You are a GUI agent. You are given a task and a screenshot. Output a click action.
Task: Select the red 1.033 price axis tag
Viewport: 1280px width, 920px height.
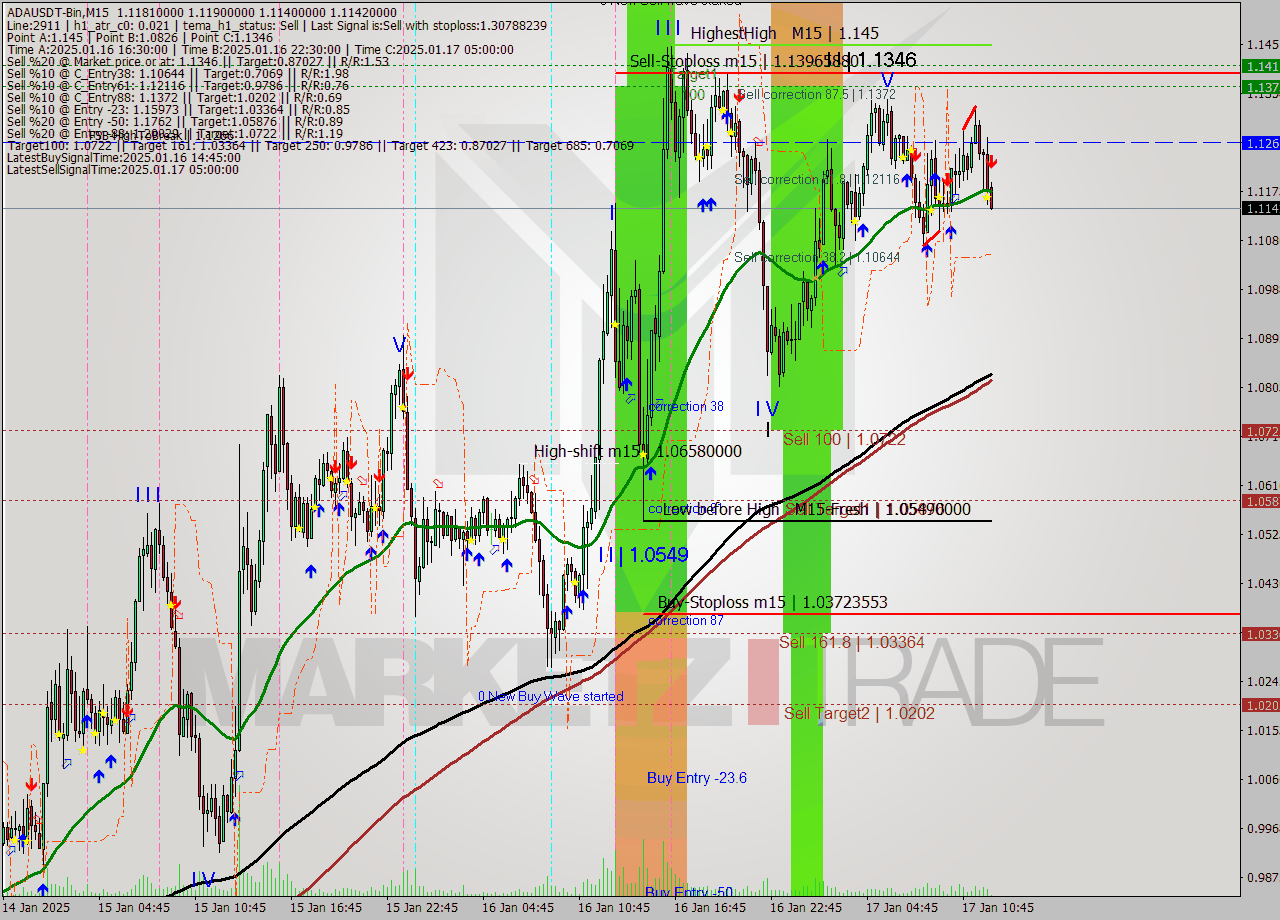pos(1260,634)
